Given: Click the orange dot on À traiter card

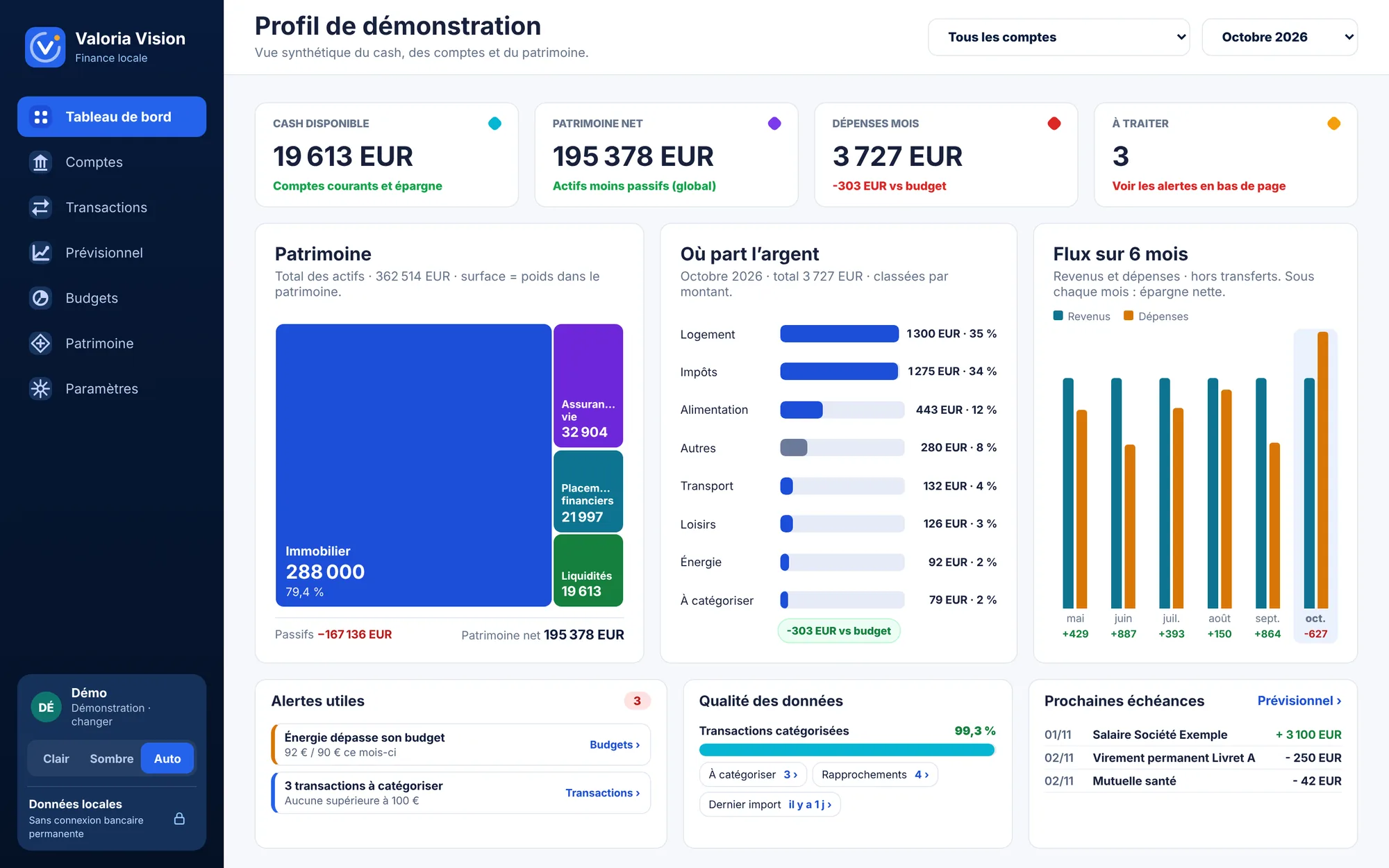Looking at the screenshot, I should tap(1334, 124).
